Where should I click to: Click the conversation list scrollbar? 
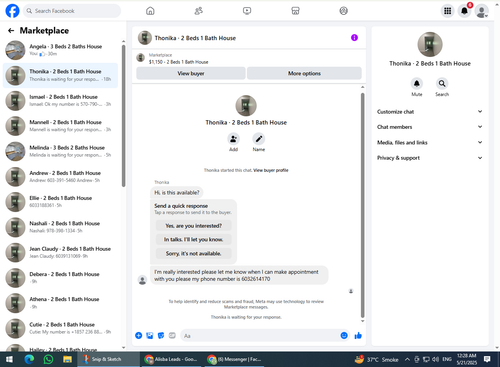[124, 115]
